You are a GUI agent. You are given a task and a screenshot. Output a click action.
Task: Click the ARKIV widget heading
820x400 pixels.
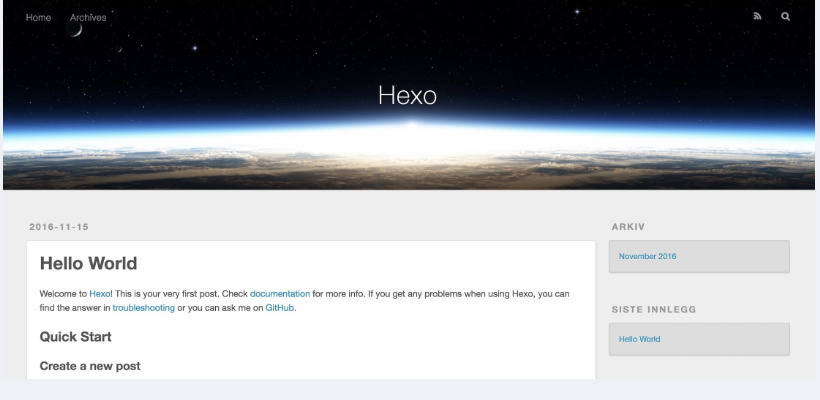628,227
